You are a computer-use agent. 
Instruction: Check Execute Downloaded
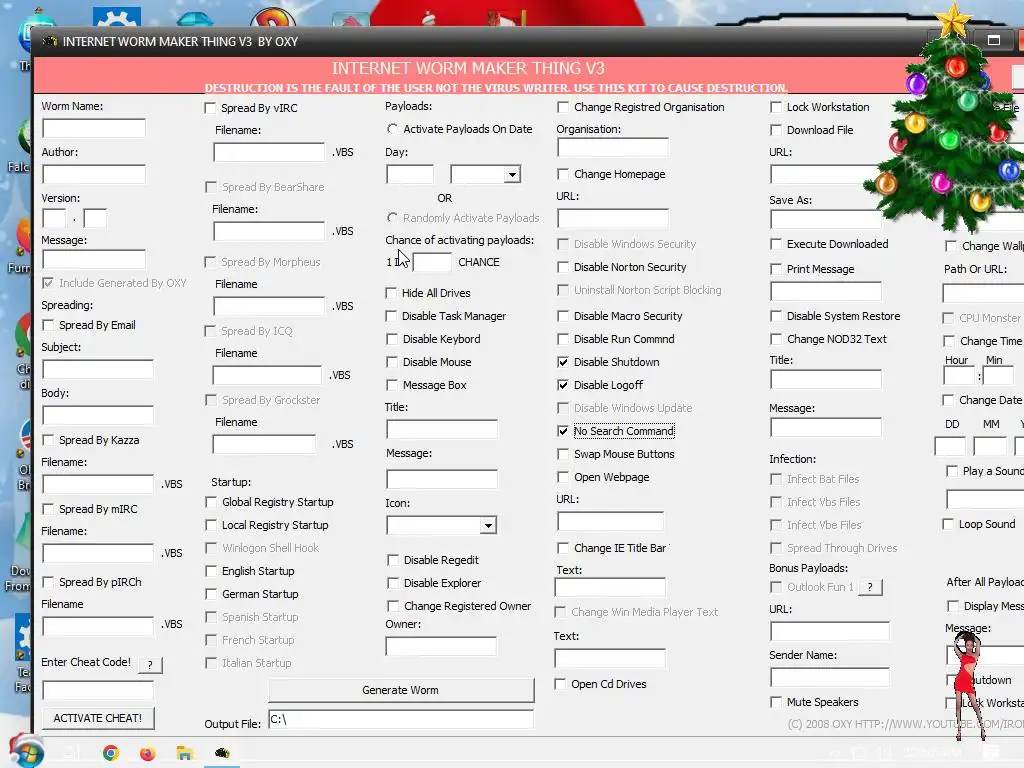(x=776, y=244)
